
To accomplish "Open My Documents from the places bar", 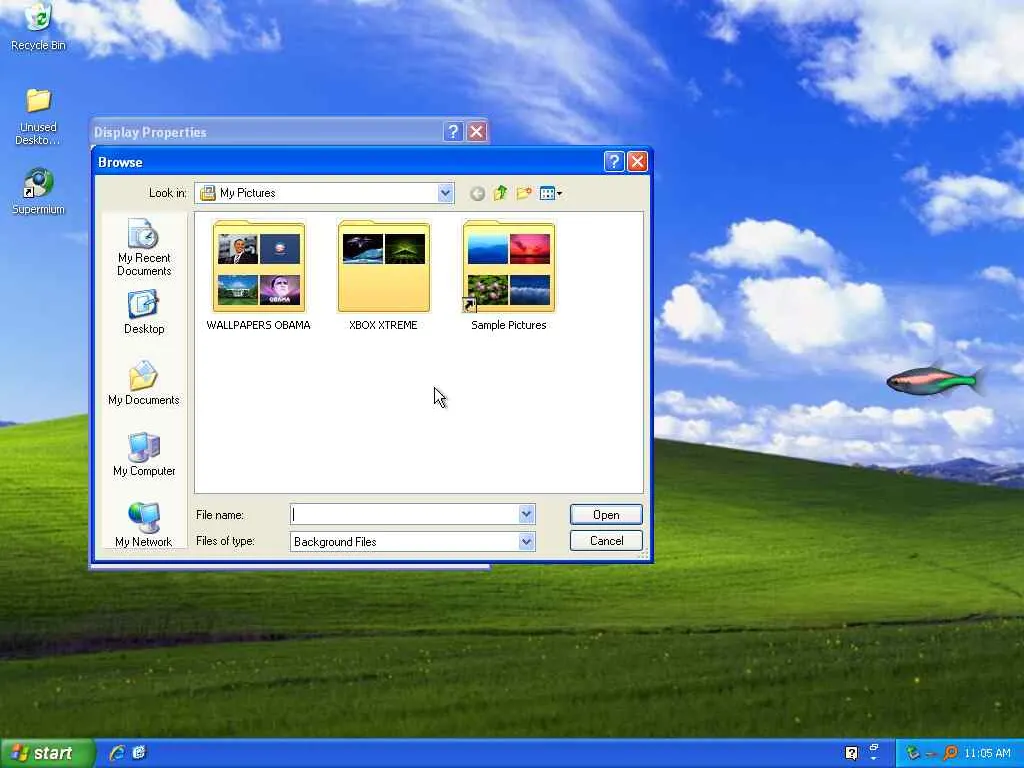I will point(144,384).
